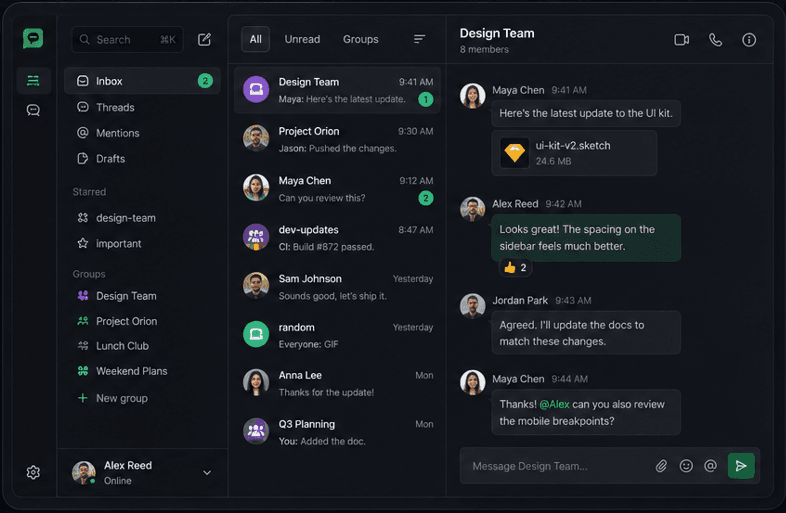Open dev-updates 'Build #872 passed' conversation
The width and height of the screenshot is (786, 513).
click(337, 237)
